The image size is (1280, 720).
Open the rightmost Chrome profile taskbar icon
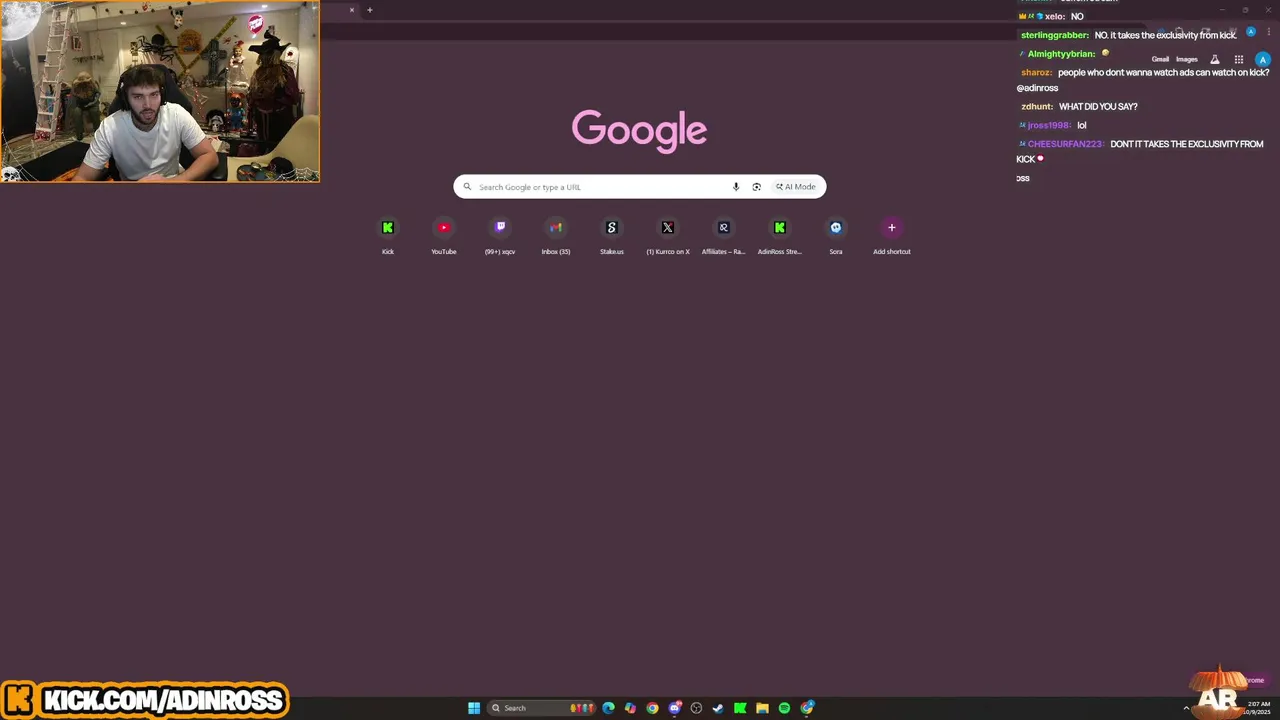click(x=807, y=708)
